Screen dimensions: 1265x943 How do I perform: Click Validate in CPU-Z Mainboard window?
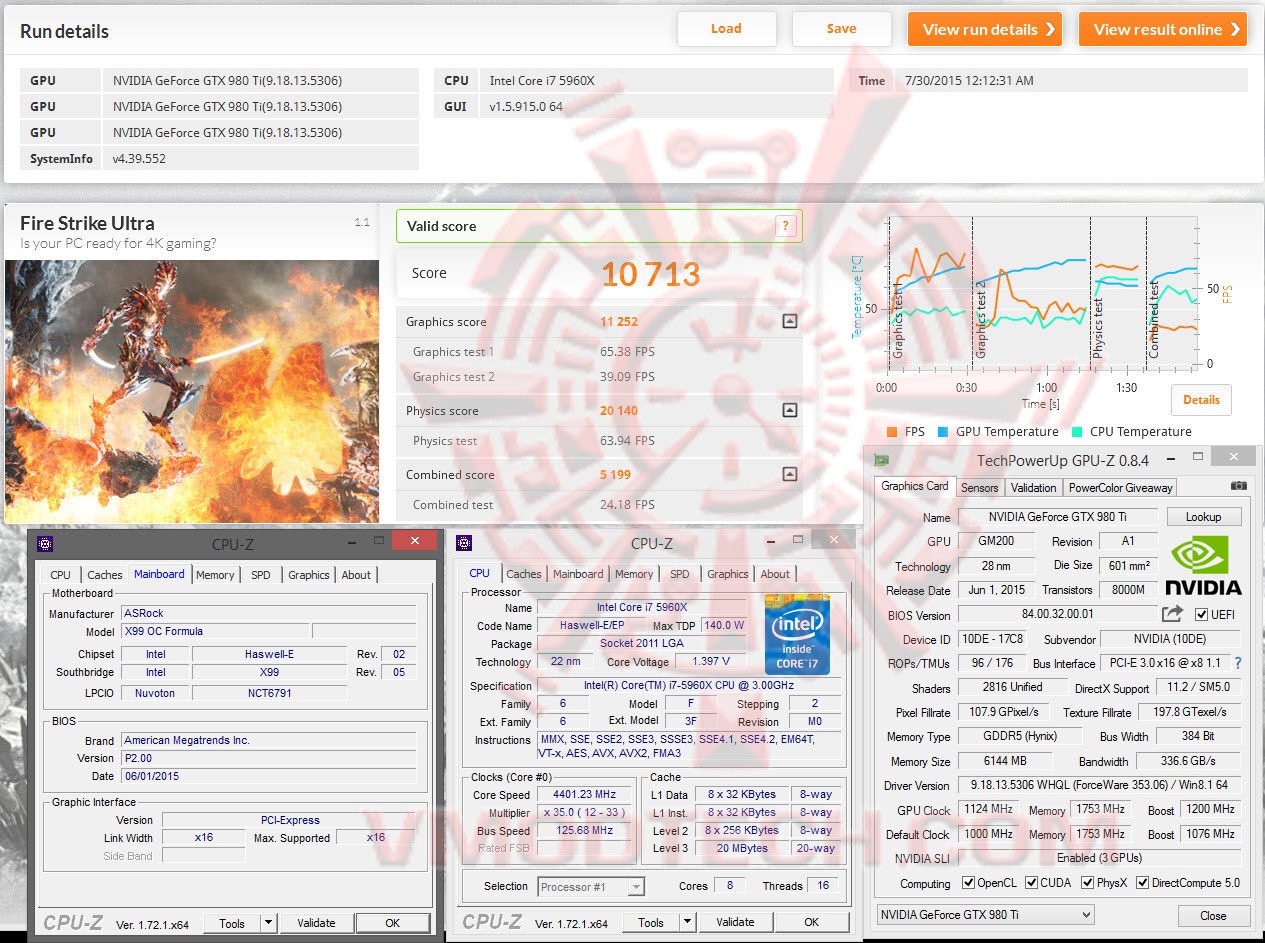pyautogui.click(x=316, y=923)
